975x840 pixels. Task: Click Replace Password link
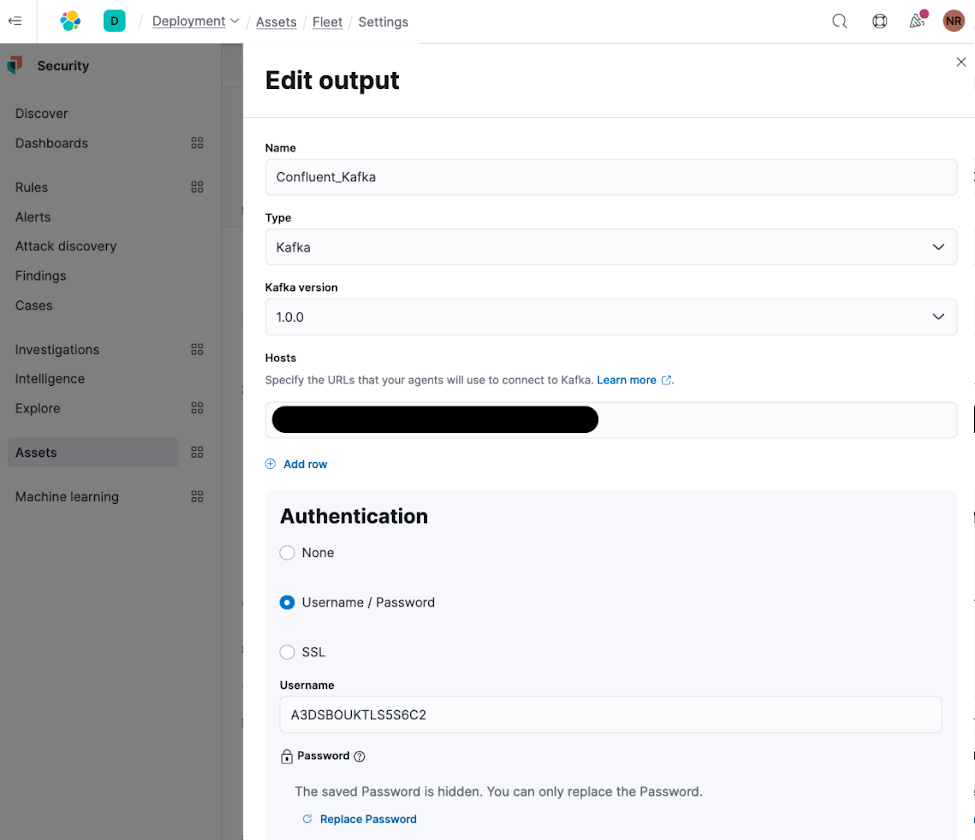tap(368, 819)
